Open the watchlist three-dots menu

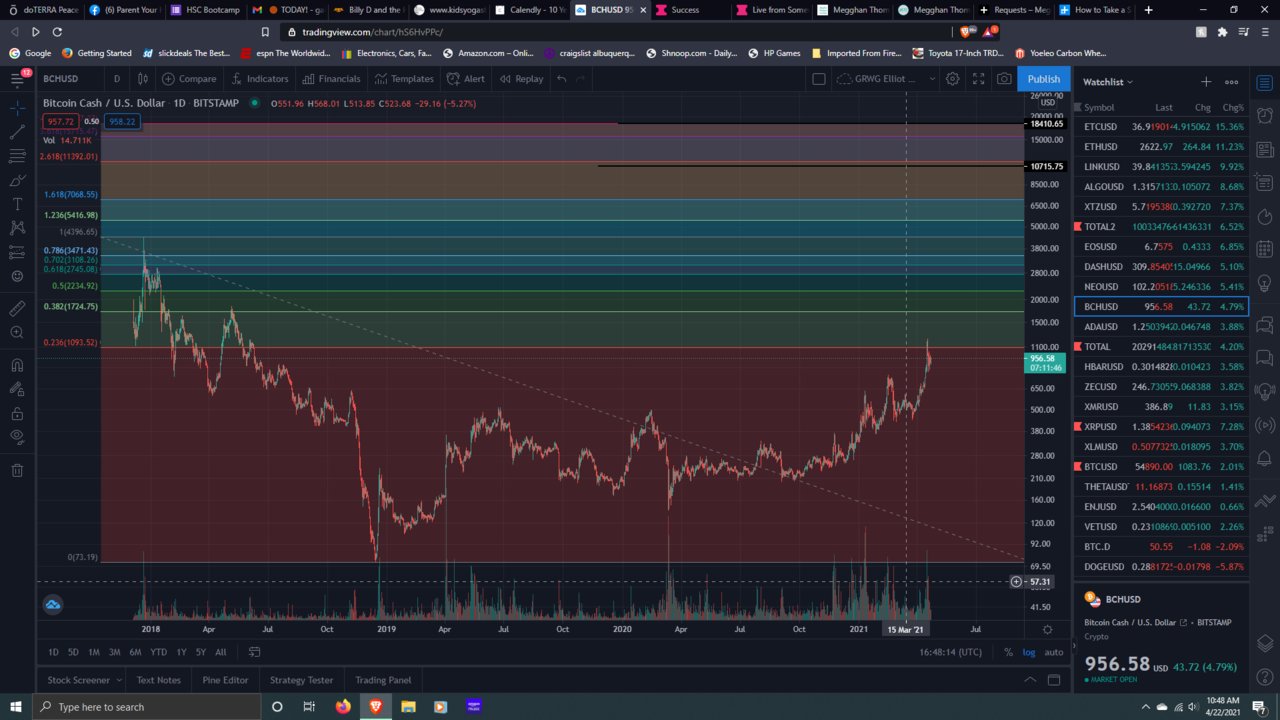[x=1232, y=82]
